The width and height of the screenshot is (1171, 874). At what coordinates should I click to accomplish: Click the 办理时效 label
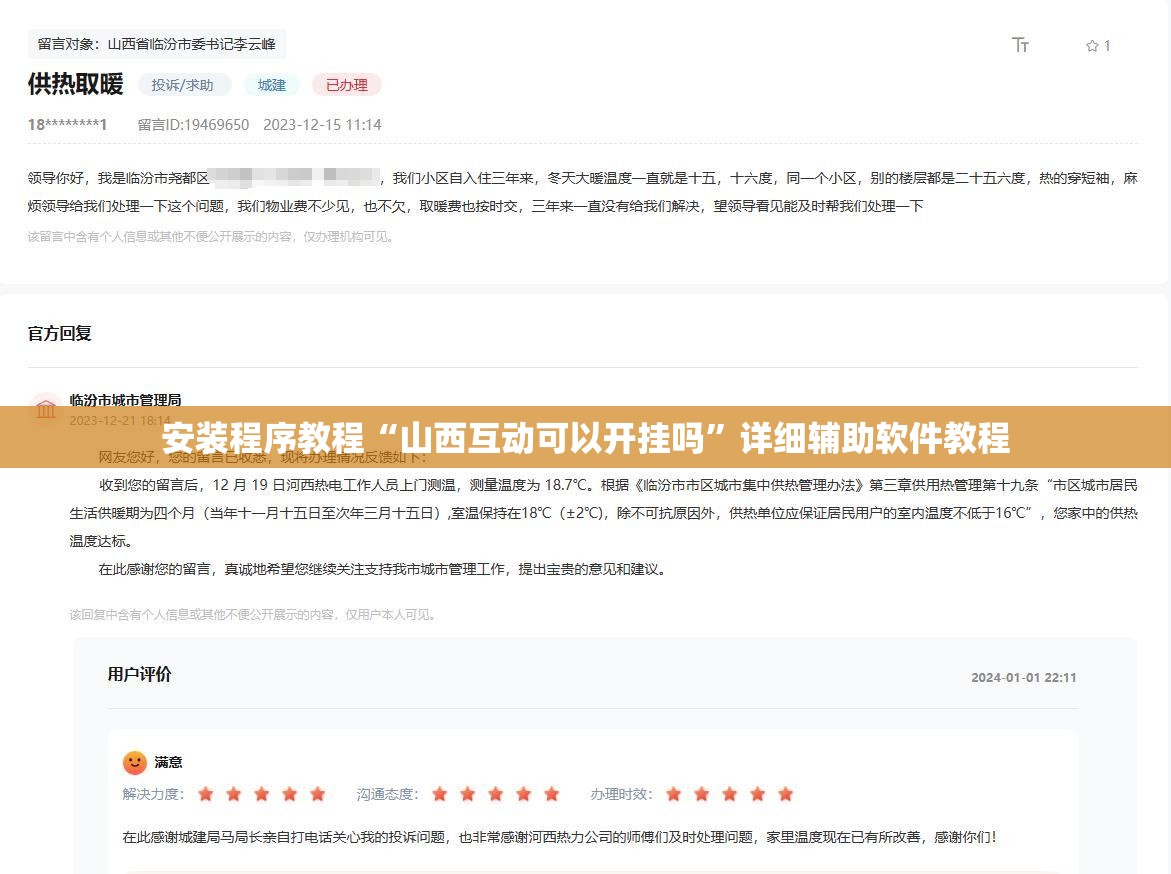(621, 794)
